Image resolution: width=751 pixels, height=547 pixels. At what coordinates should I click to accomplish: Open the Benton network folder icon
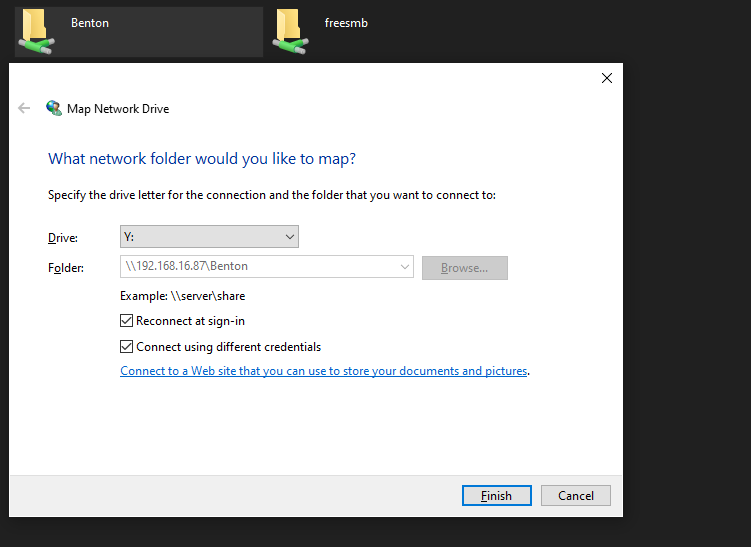(x=36, y=32)
